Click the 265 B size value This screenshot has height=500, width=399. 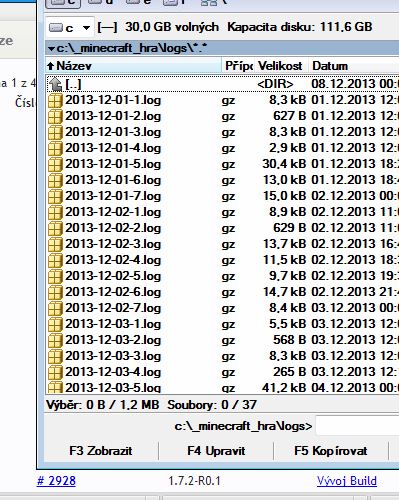point(290,372)
